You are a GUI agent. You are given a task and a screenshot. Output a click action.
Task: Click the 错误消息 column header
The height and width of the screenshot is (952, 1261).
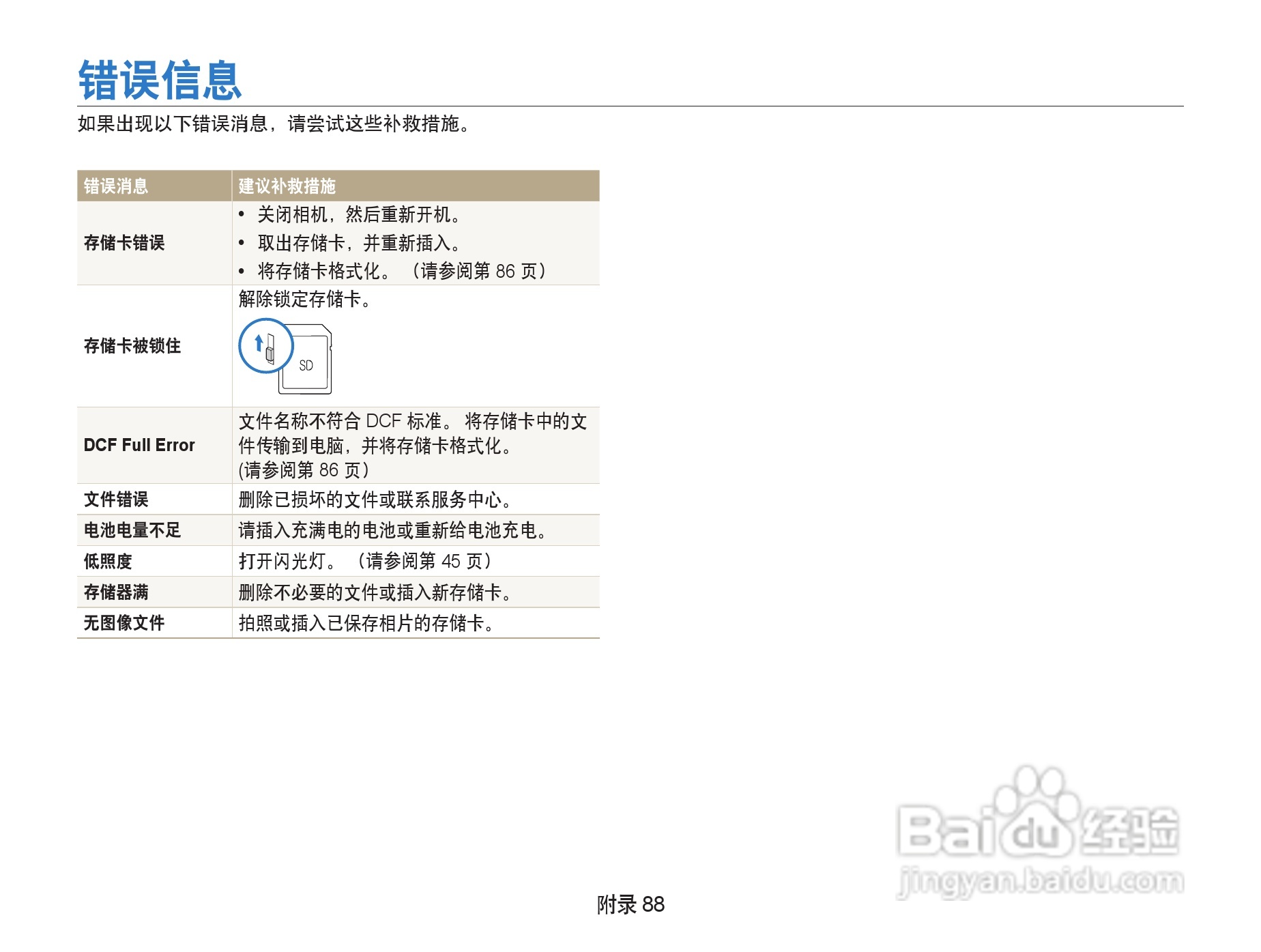[116, 186]
